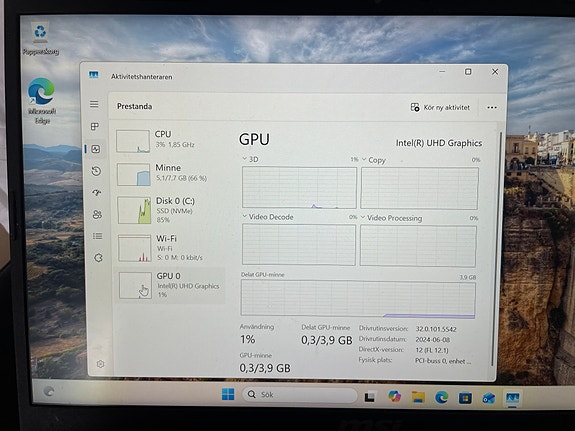This screenshot has height=431, width=575.
Task: Click the Sök taskbar search field
Action: click(300, 394)
